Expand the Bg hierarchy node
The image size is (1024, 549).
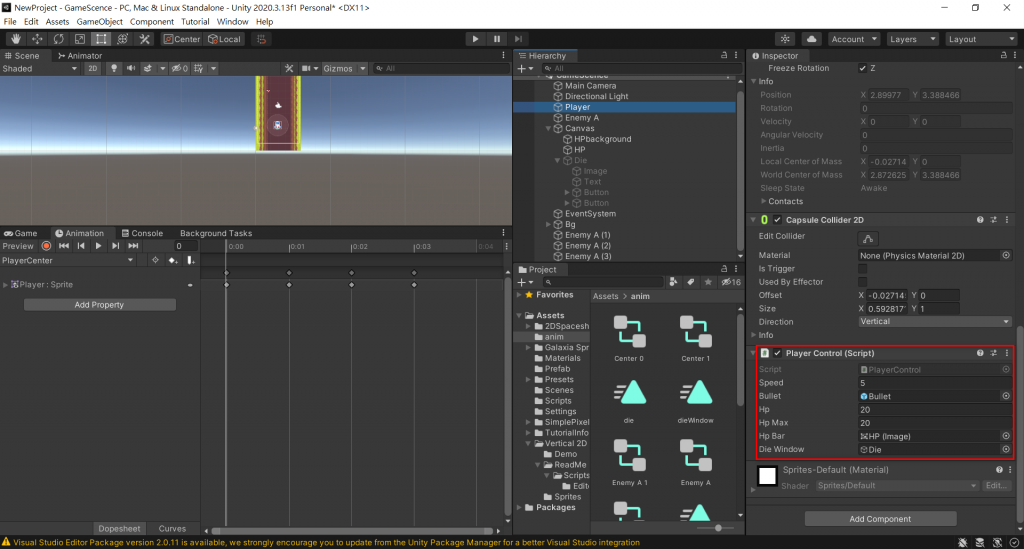549,225
